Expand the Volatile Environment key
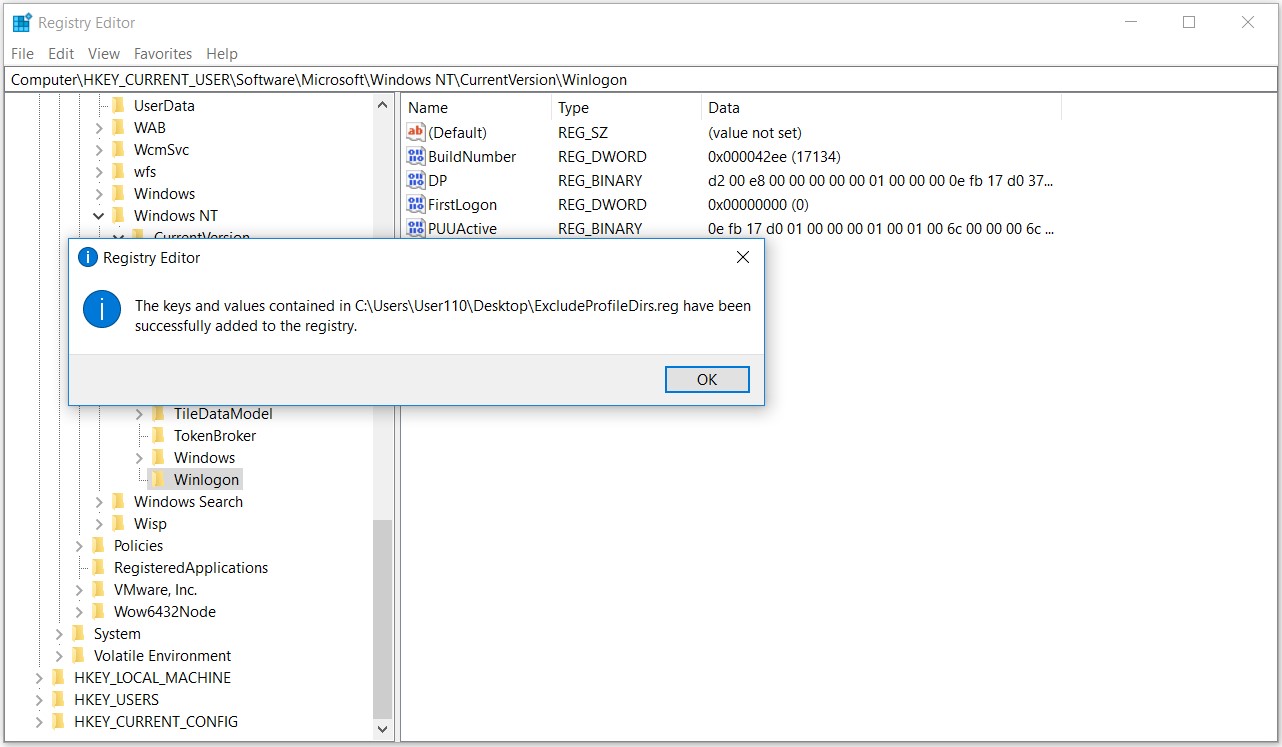Viewport: 1282px width, 747px height. [59, 656]
